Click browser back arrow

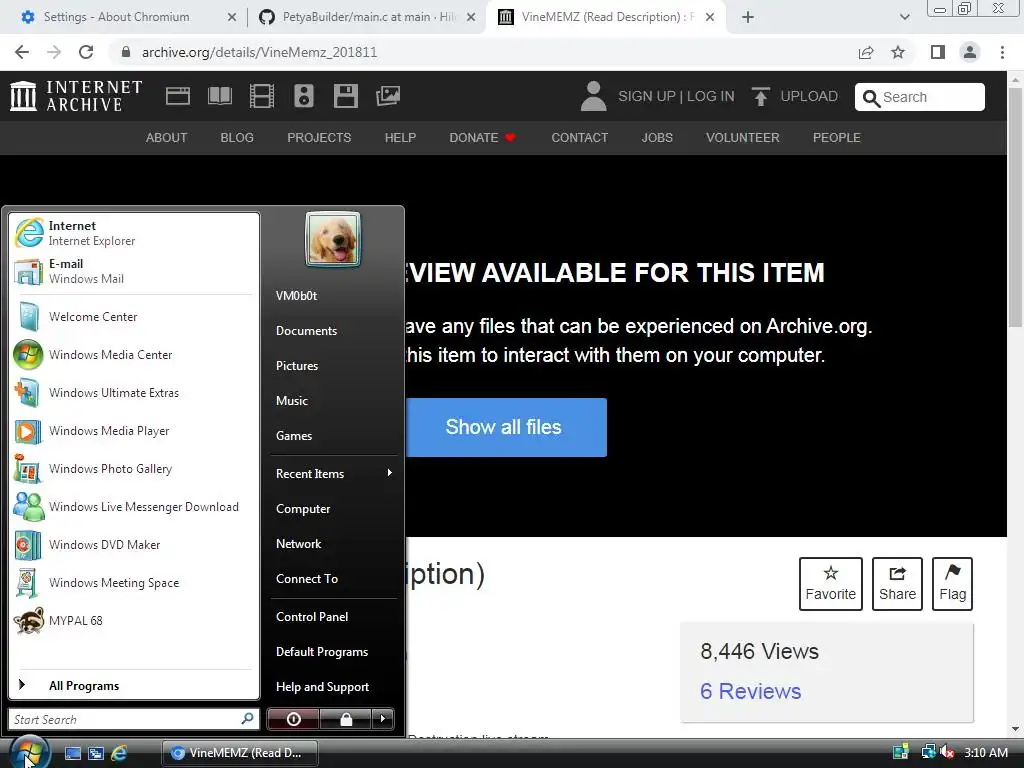[22, 52]
